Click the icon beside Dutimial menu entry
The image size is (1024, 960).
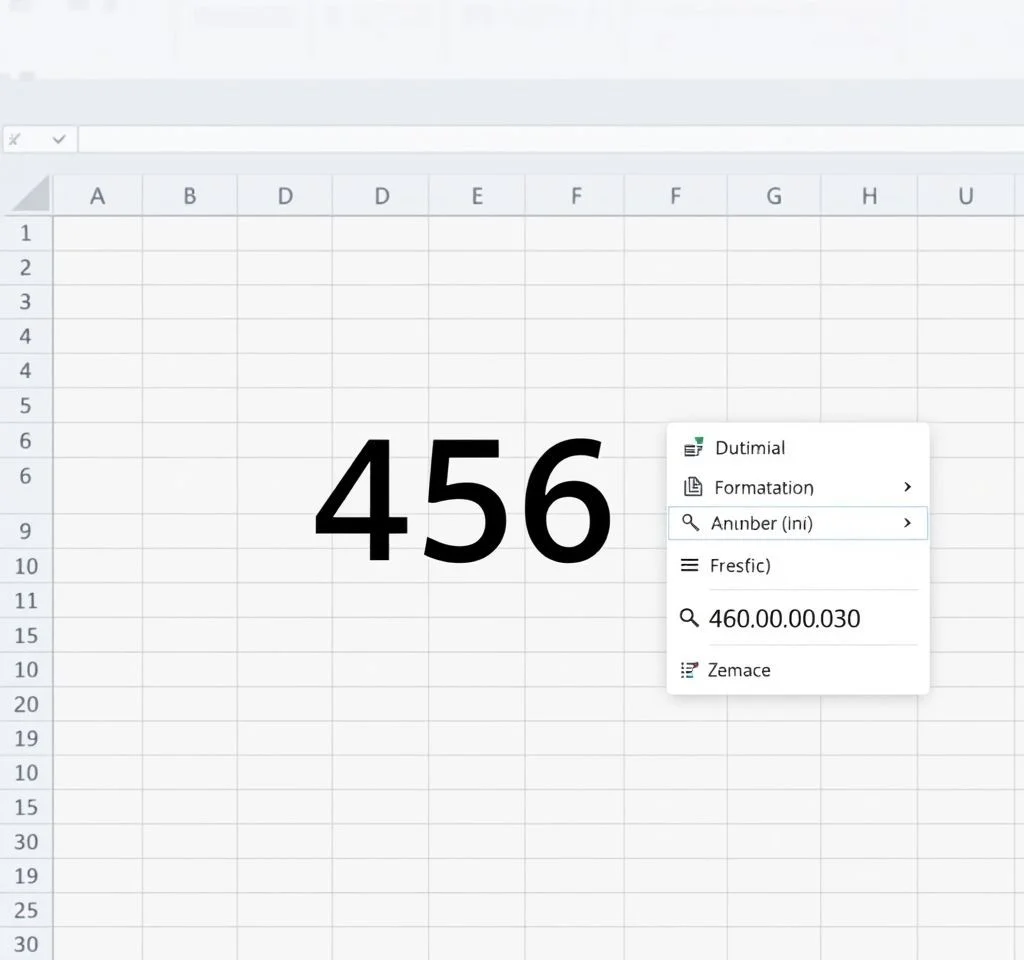[x=692, y=448]
